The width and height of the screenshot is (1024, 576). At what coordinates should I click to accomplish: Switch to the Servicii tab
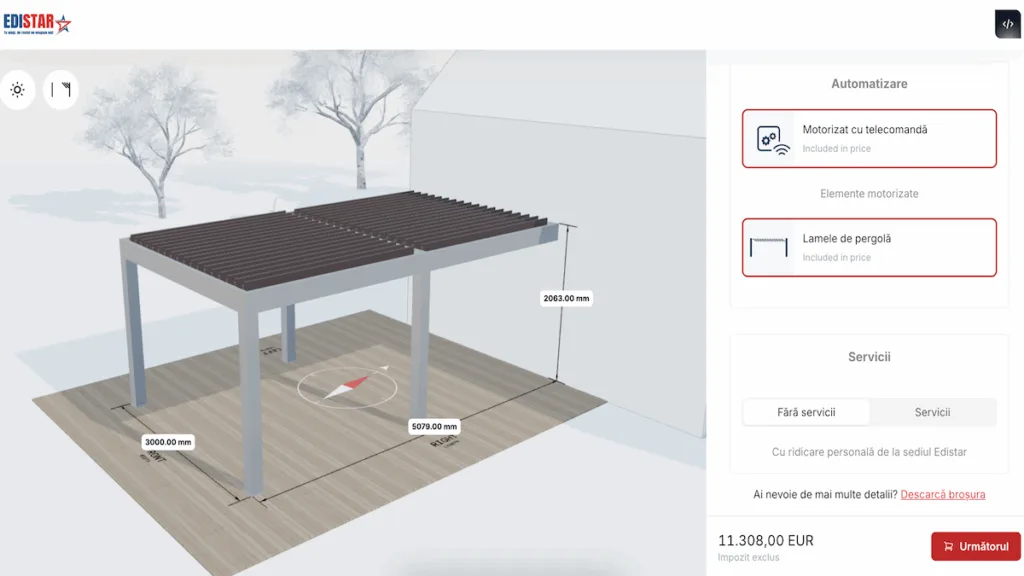point(932,412)
